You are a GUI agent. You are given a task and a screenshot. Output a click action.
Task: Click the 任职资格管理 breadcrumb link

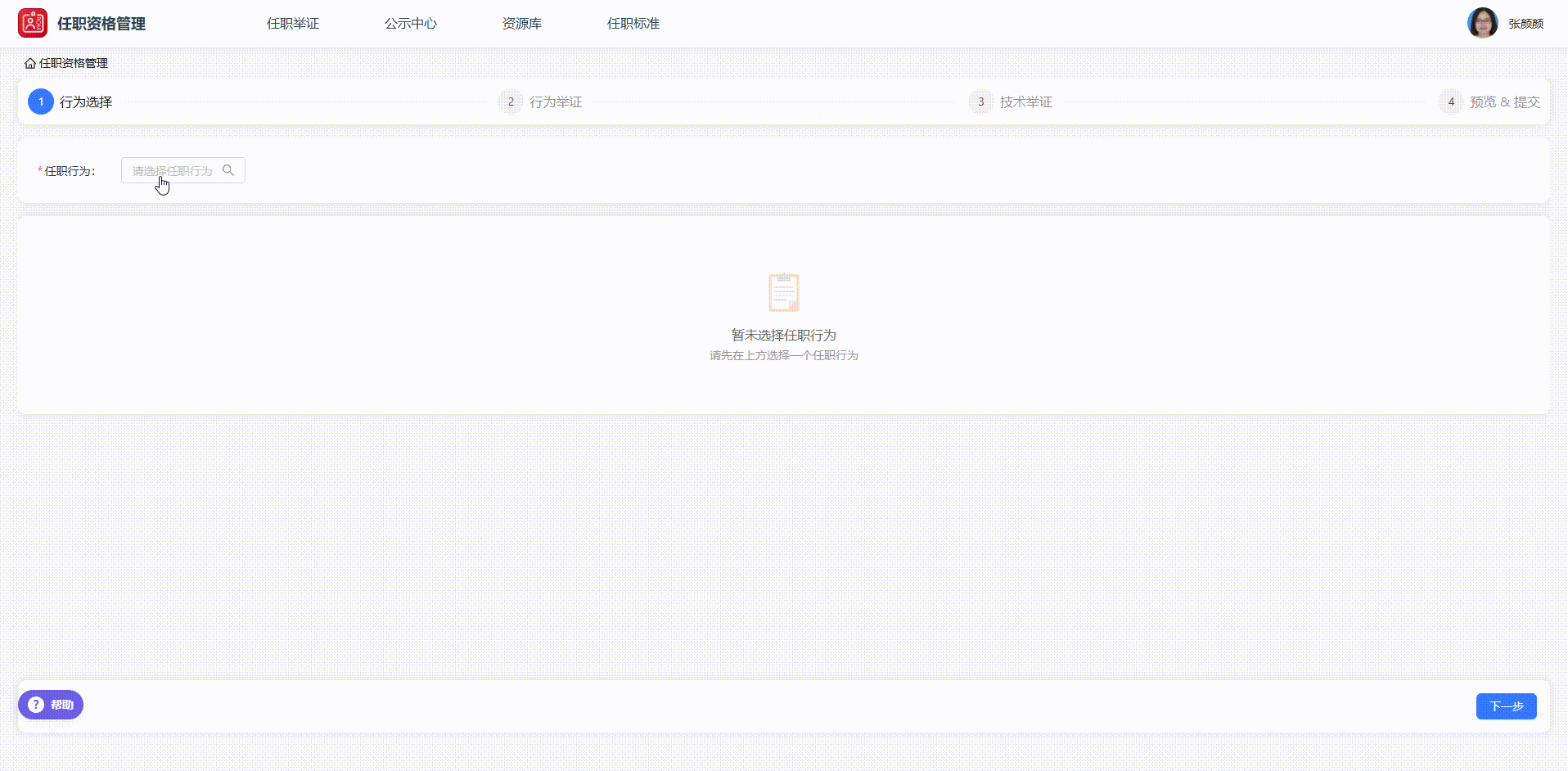(74, 63)
